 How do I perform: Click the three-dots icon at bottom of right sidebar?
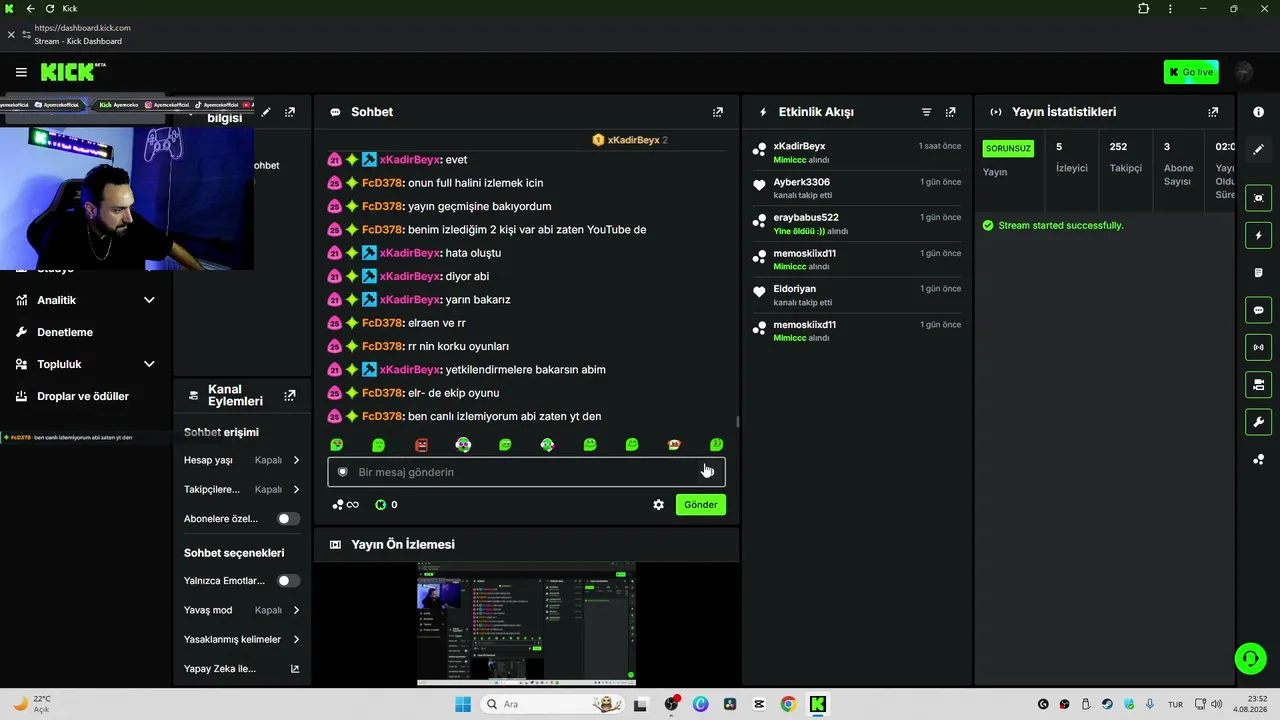(1258, 460)
